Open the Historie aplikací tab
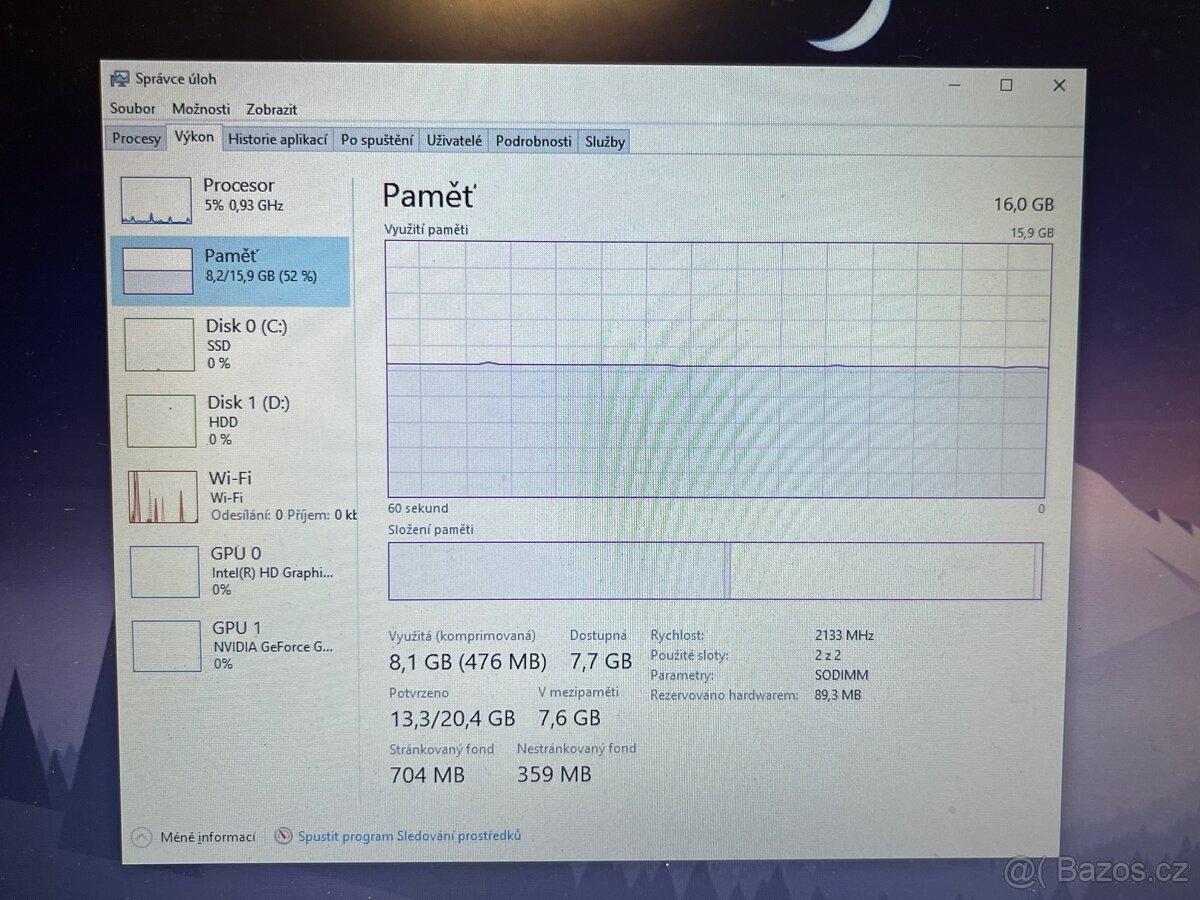Screen dimensions: 1200x900 pyautogui.click(x=277, y=140)
